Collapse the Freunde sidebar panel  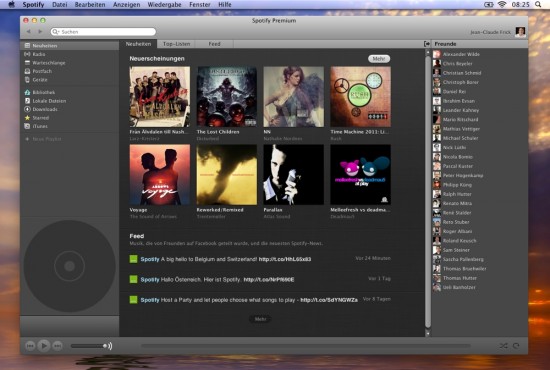coord(427,44)
